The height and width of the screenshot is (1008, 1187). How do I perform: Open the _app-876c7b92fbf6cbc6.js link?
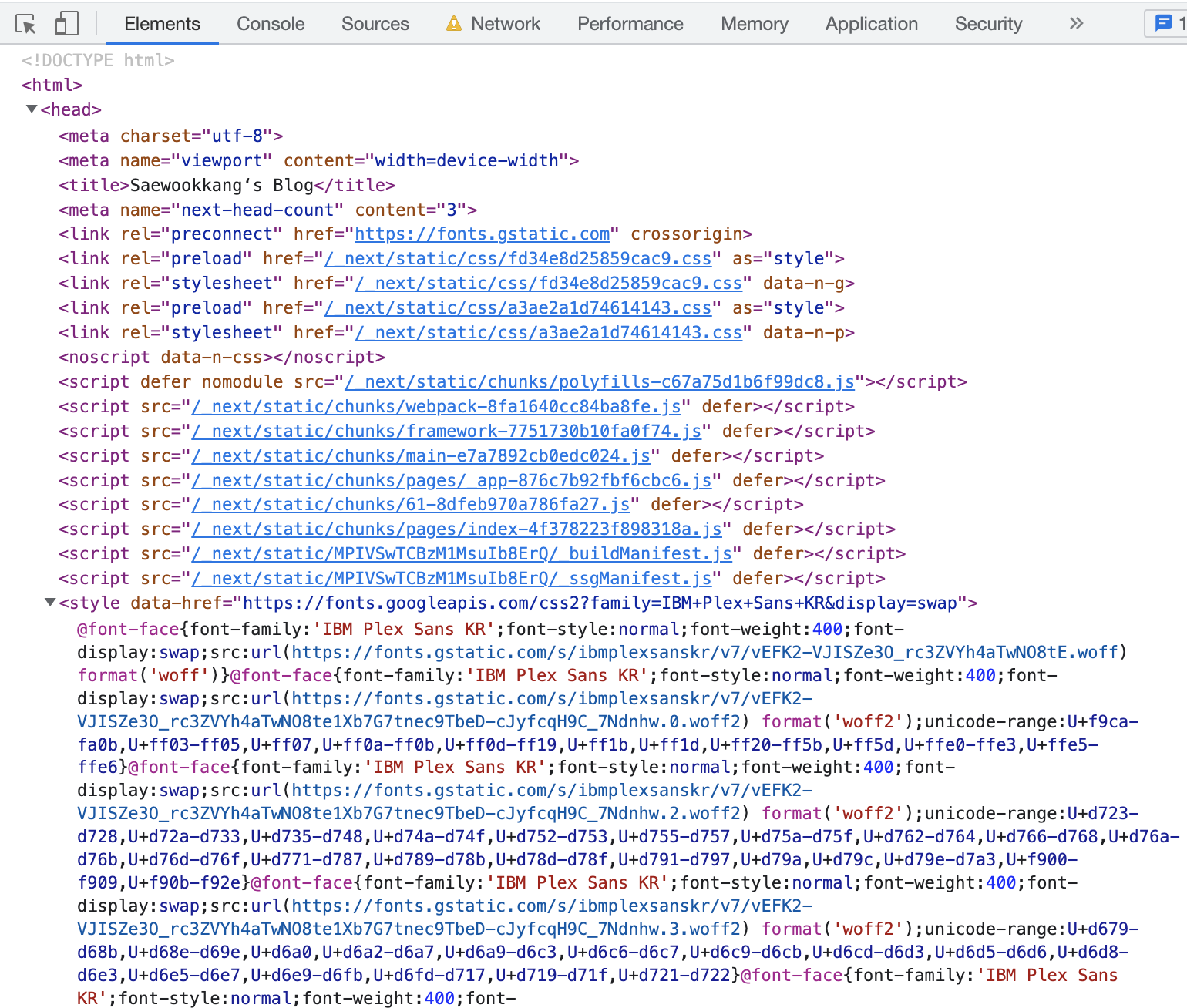(452, 480)
